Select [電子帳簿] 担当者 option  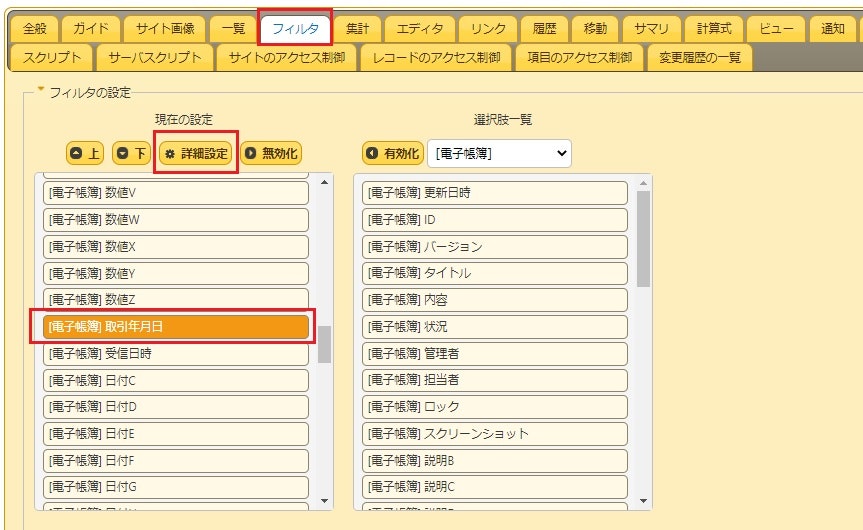(495, 380)
